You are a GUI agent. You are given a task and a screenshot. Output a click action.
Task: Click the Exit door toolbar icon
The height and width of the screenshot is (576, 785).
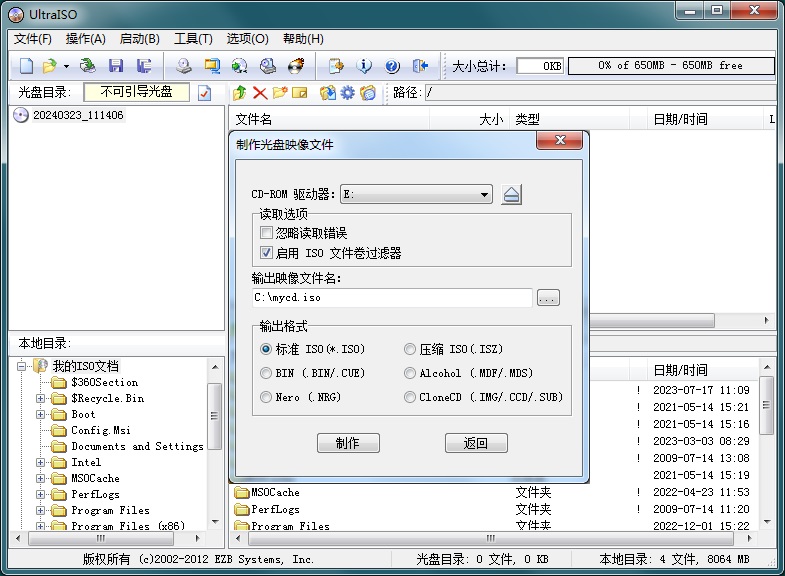pyautogui.click(x=420, y=66)
